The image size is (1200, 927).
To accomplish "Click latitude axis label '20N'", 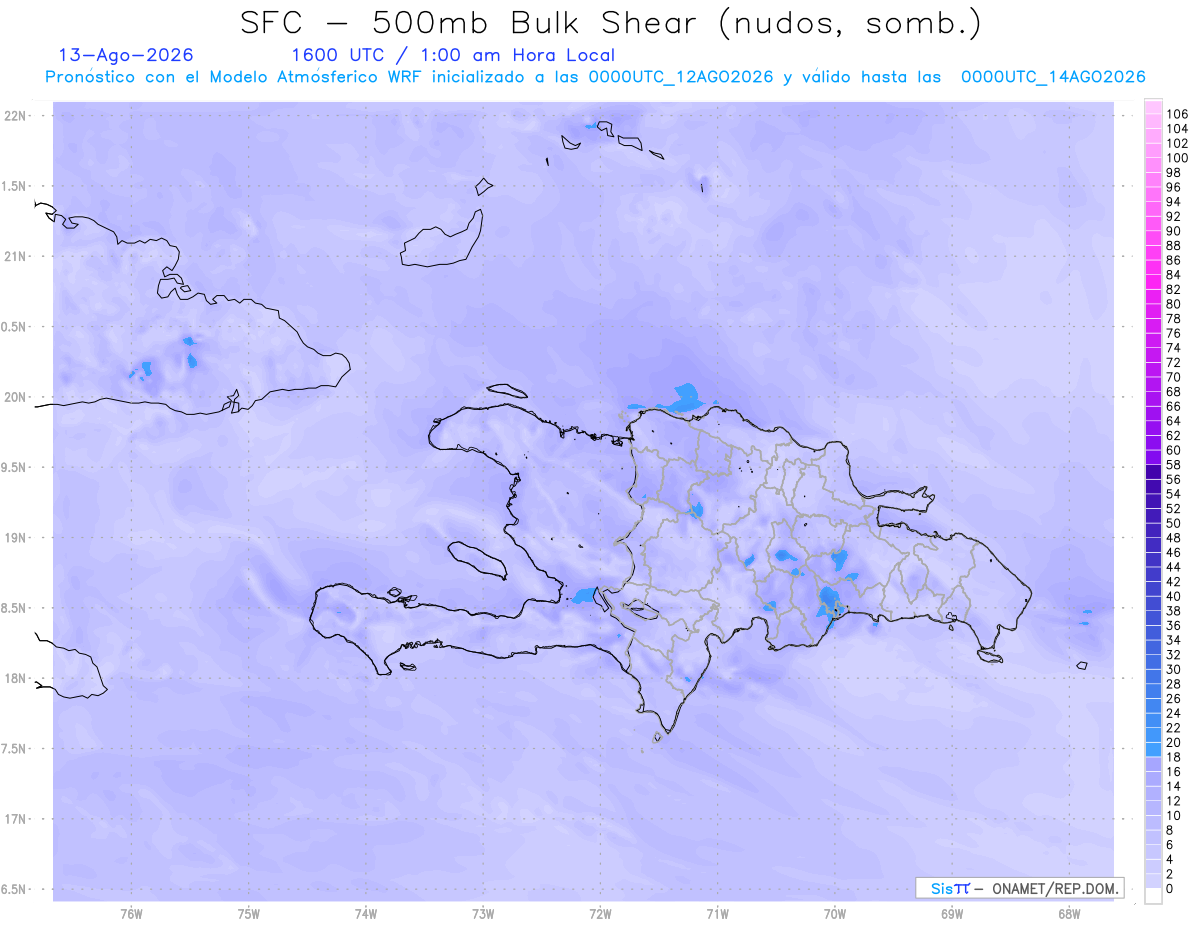I will [16, 397].
